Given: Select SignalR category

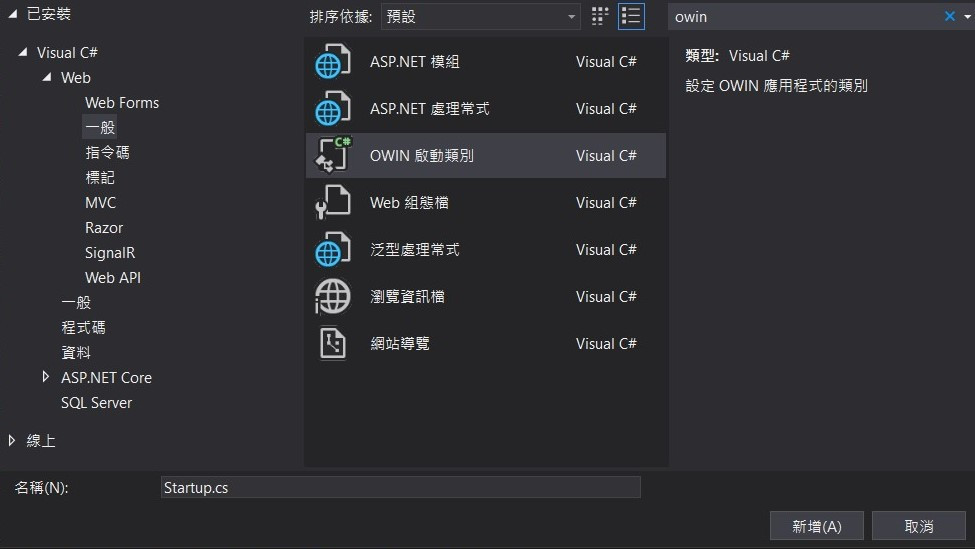Looking at the screenshot, I should [x=110, y=252].
